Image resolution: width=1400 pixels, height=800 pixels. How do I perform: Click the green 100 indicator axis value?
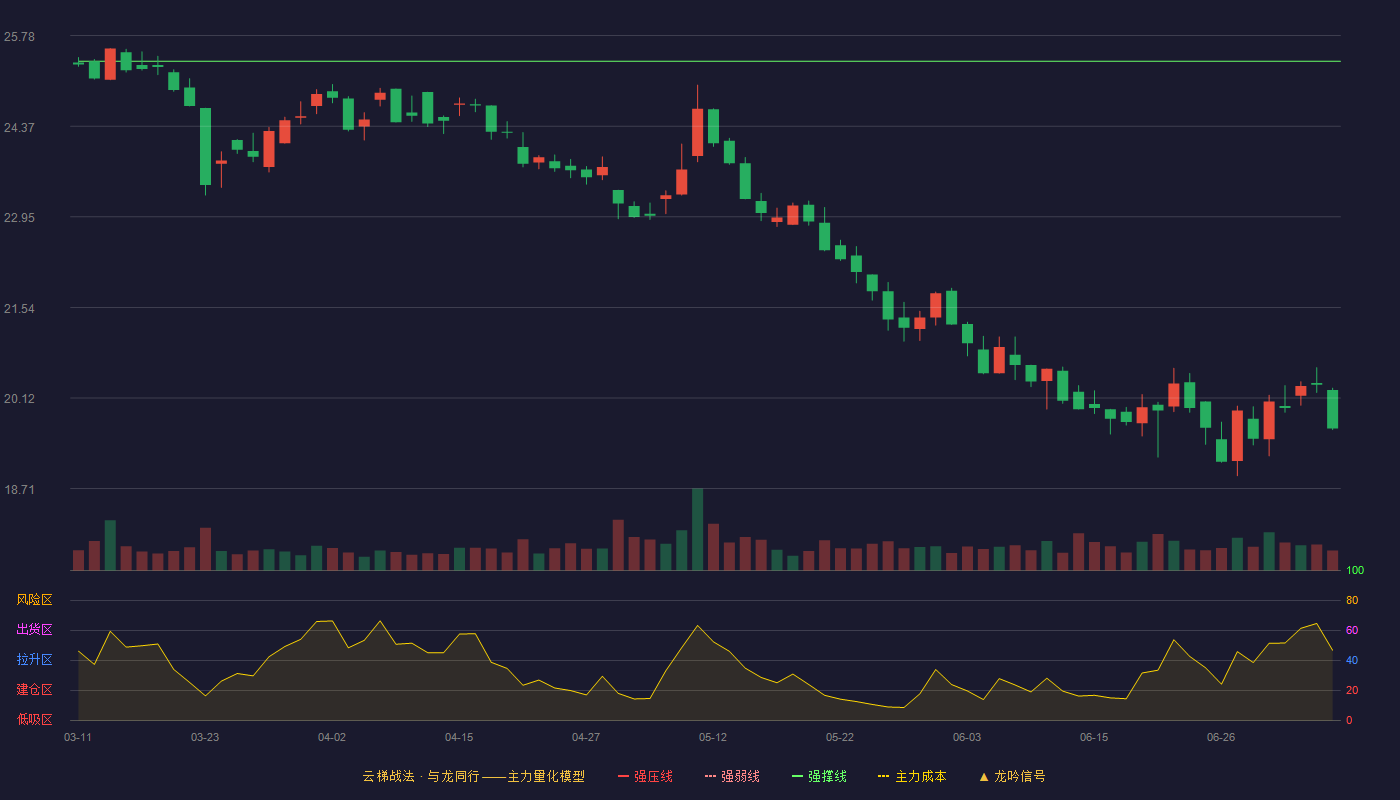1355,571
